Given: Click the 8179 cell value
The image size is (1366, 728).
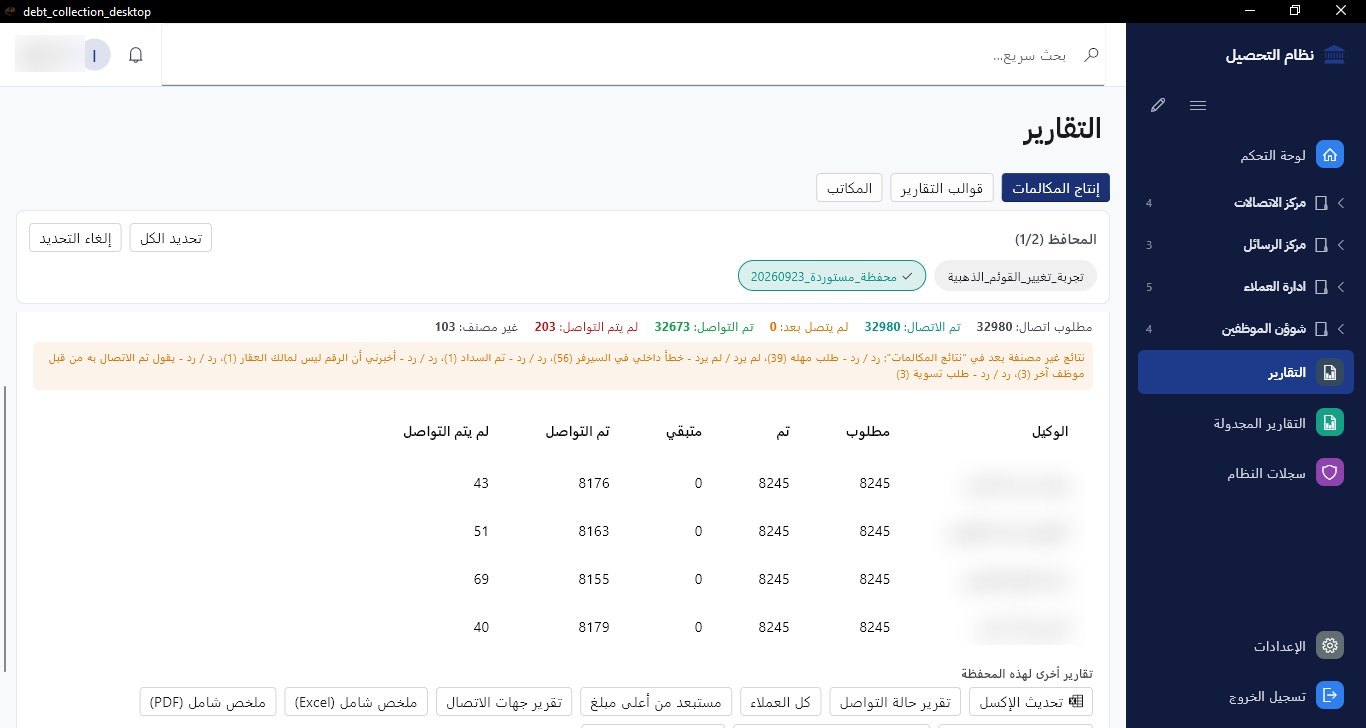Looking at the screenshot, I should pos(594,627).
